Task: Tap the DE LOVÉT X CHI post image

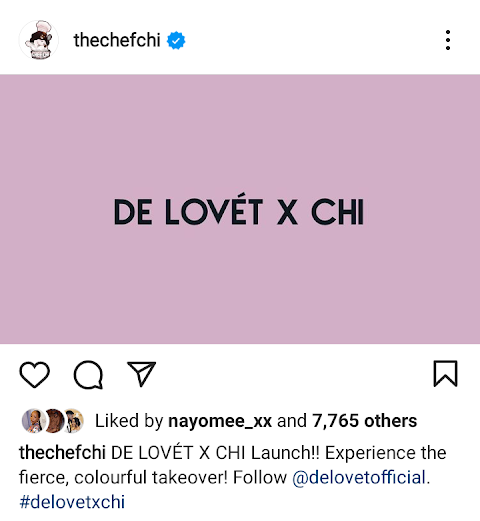Action: (240, 209)
